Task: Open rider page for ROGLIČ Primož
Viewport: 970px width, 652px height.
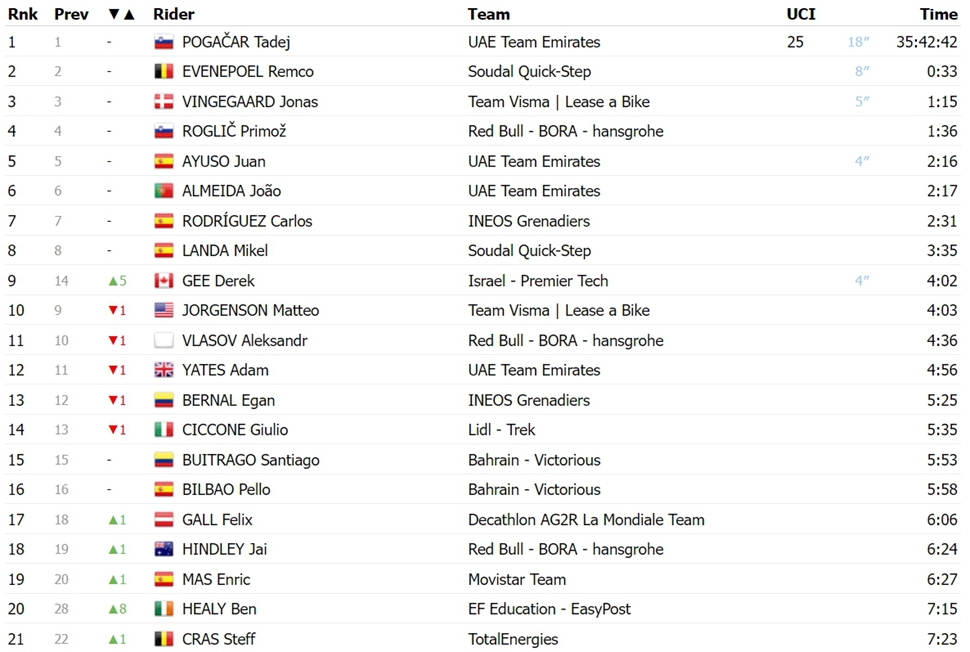Action: [234, 131]
